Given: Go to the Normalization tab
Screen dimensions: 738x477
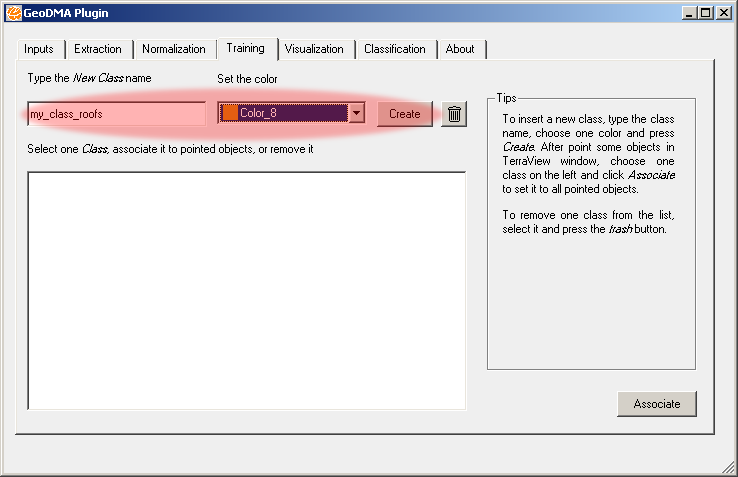Looking at the screenshot, I should [x=174, y=49].
